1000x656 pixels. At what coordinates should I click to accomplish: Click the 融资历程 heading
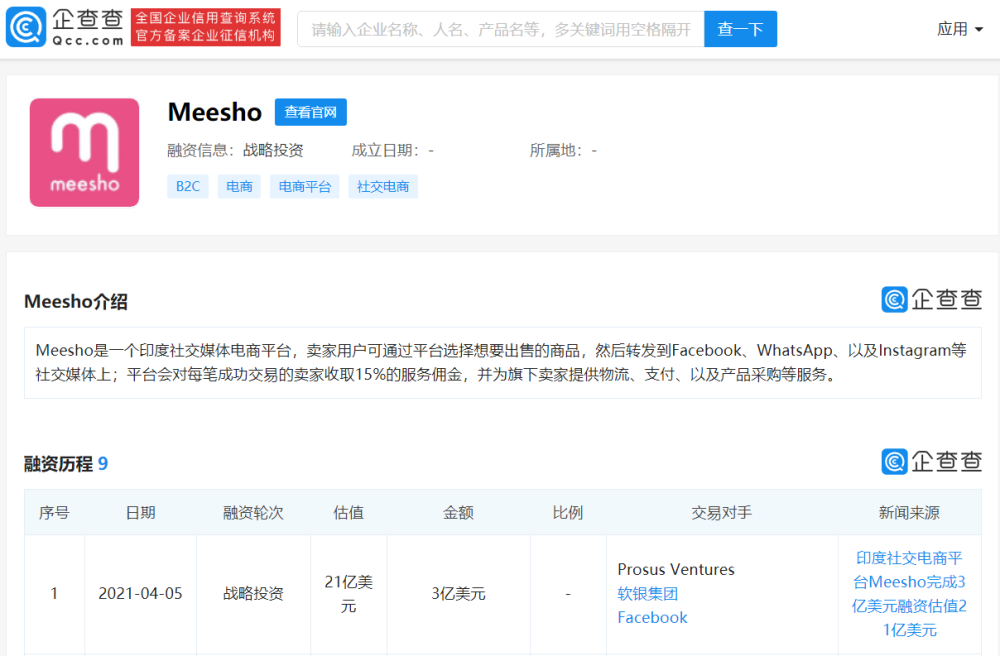point(59,463)
